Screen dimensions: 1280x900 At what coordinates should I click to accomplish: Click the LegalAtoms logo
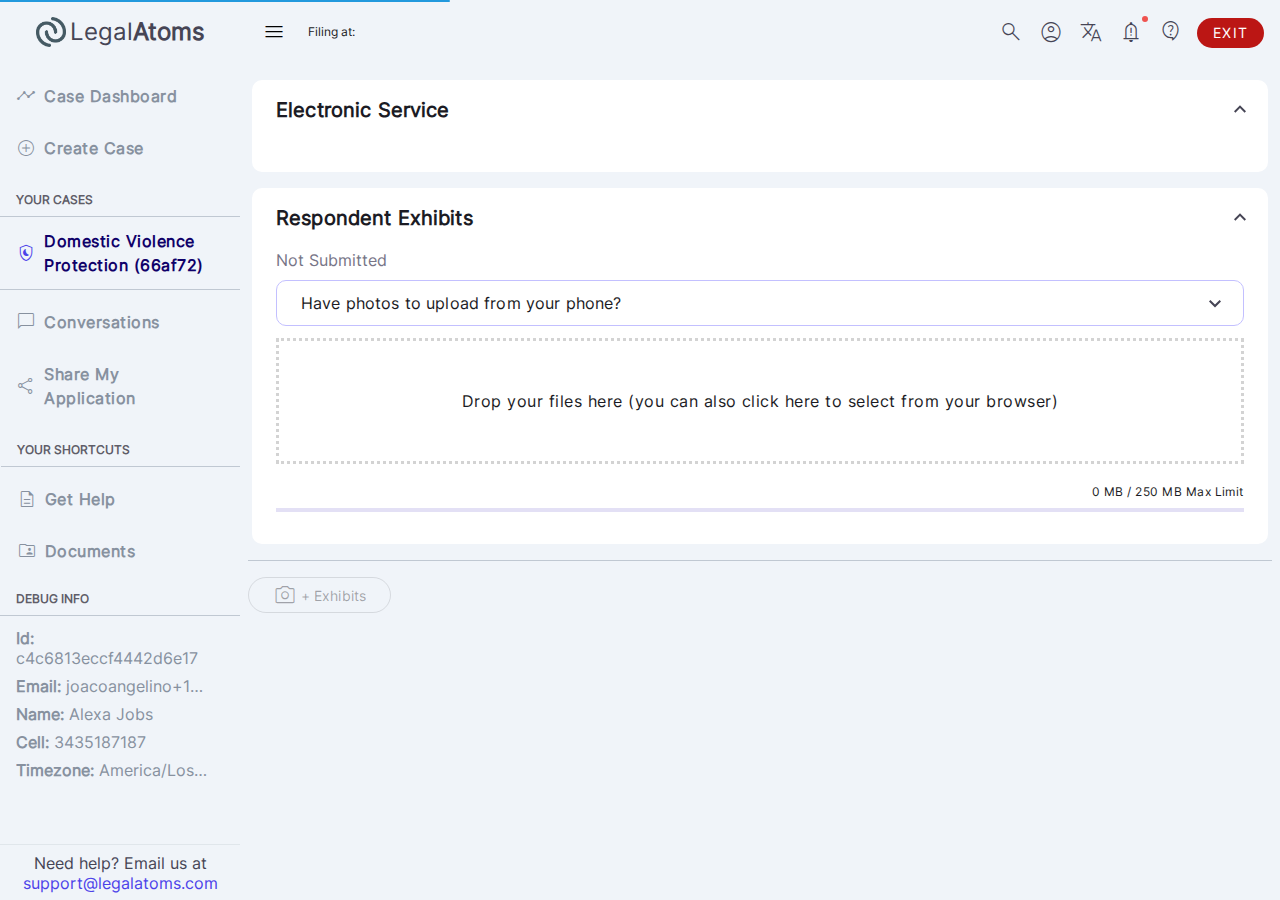coord(120,32)
